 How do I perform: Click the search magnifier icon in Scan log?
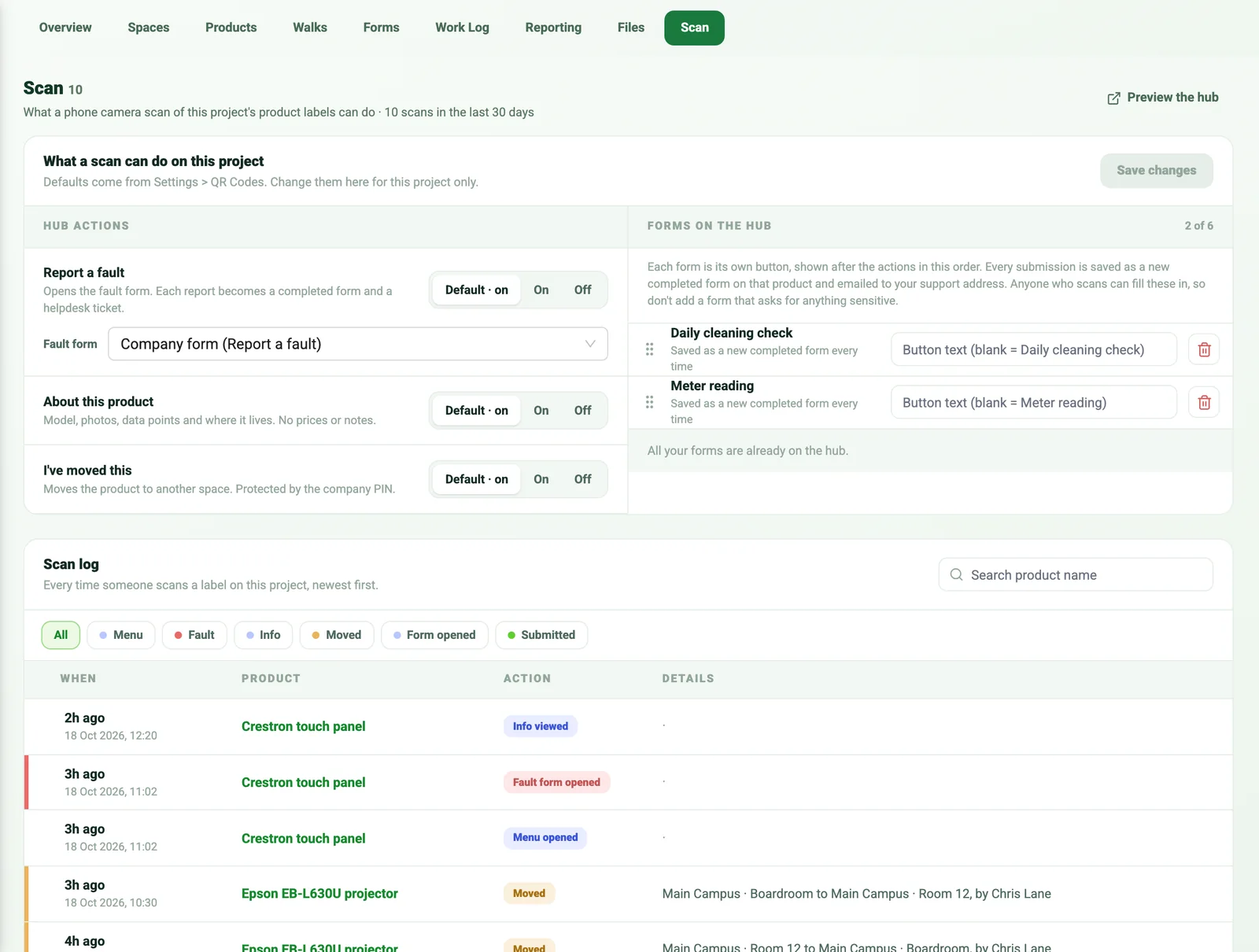956,574
